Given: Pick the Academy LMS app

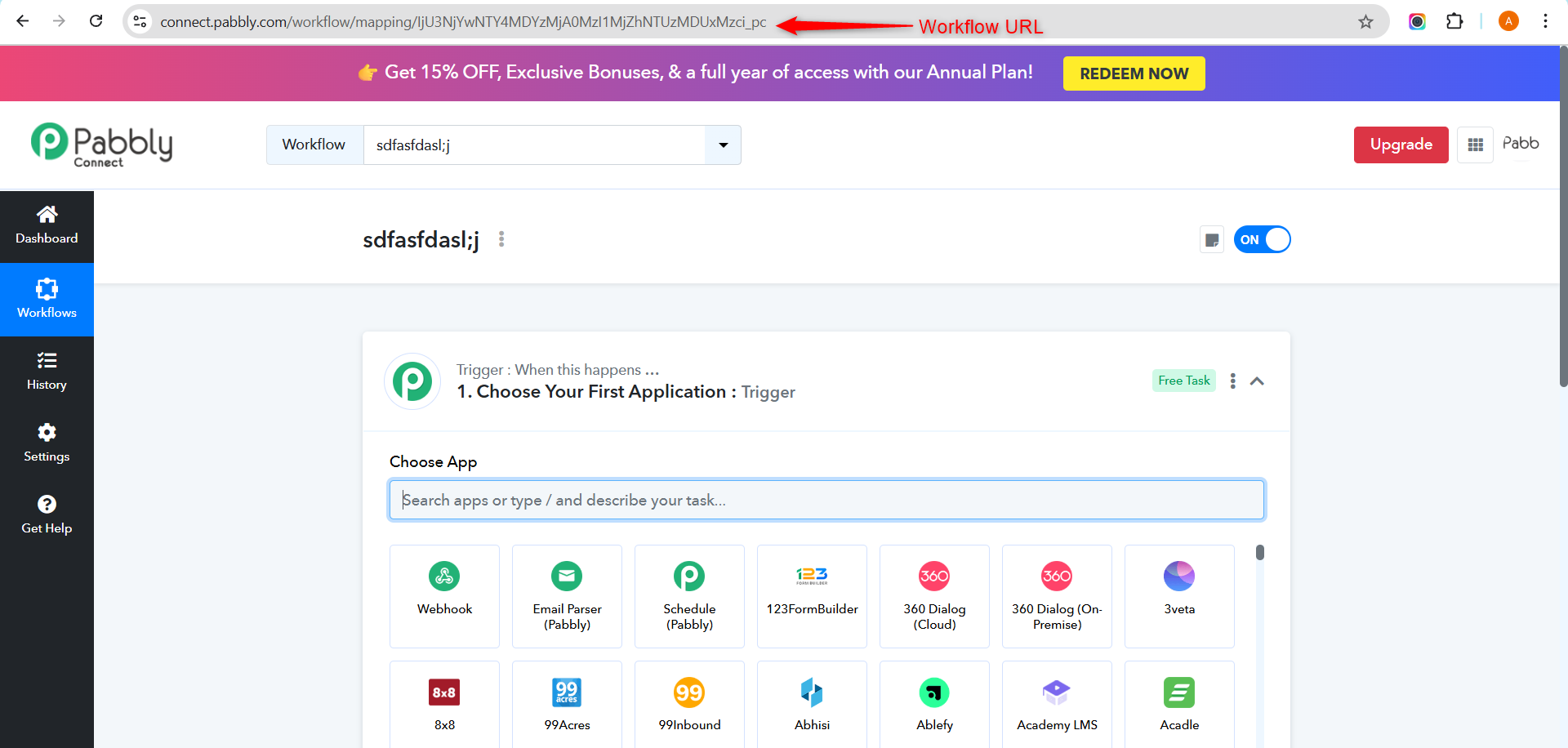Looking at the screenshot, I should [x=1057, y=705].
